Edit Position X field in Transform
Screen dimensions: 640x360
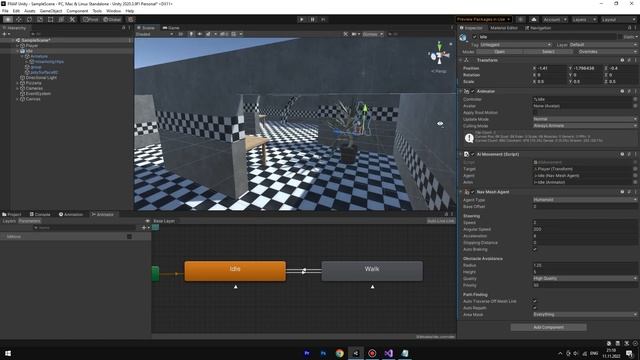tap(551, 68)
